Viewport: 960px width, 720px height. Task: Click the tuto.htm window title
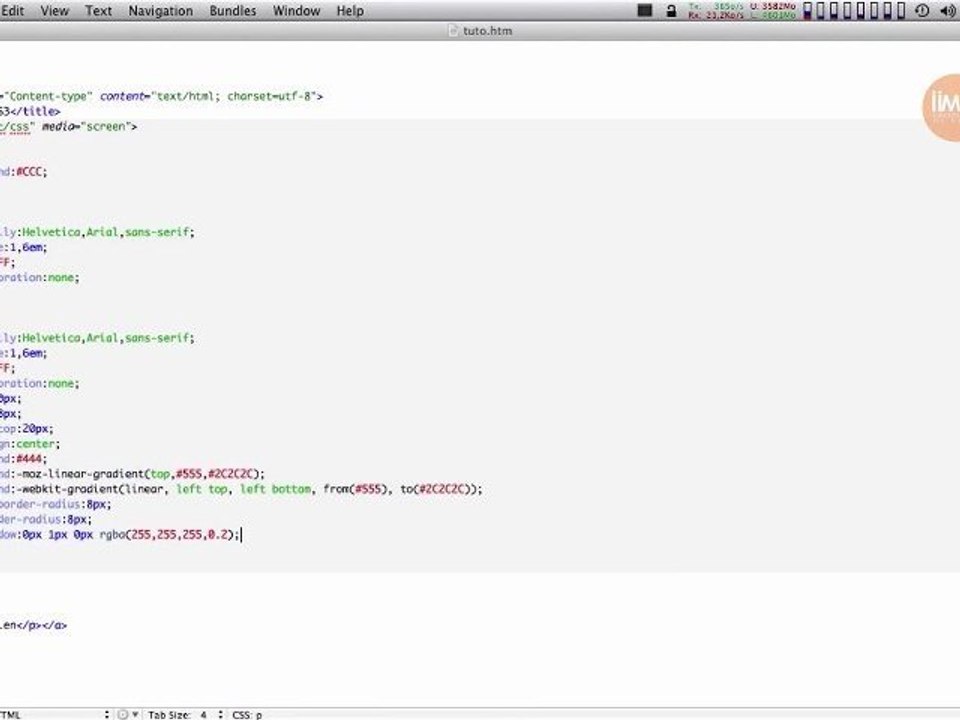point(487,31)
